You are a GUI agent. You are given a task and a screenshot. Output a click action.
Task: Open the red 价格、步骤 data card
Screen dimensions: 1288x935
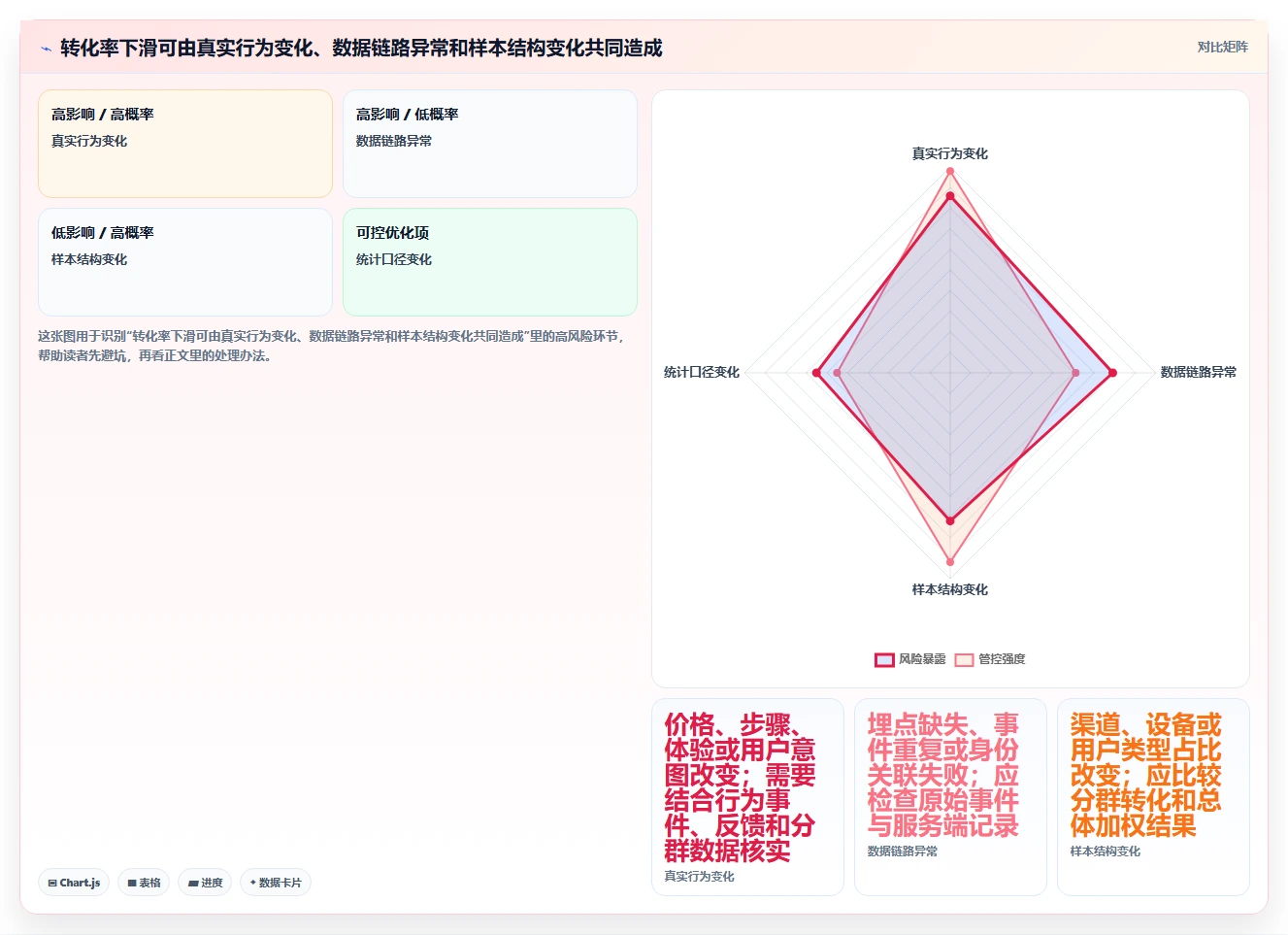click(x=747, y=797)
